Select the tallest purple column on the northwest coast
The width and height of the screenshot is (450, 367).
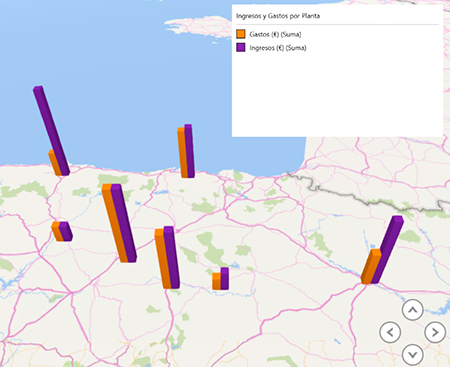click(52, 130)
